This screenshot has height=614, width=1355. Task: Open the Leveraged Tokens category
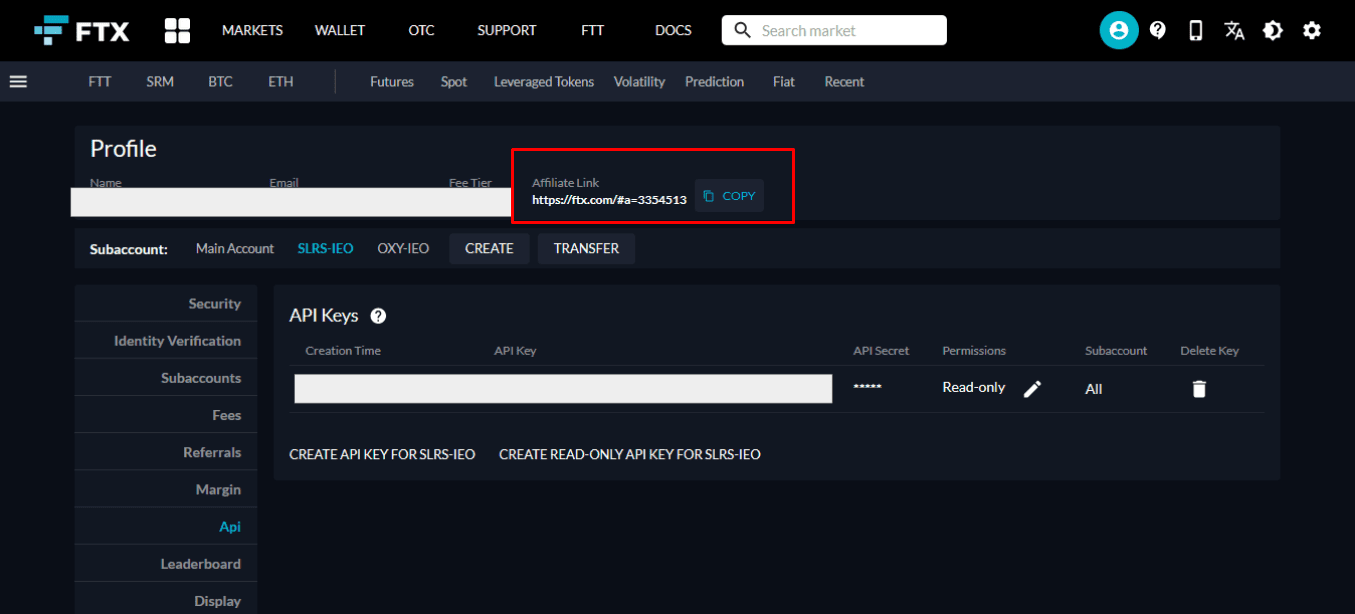click(544, 82)
